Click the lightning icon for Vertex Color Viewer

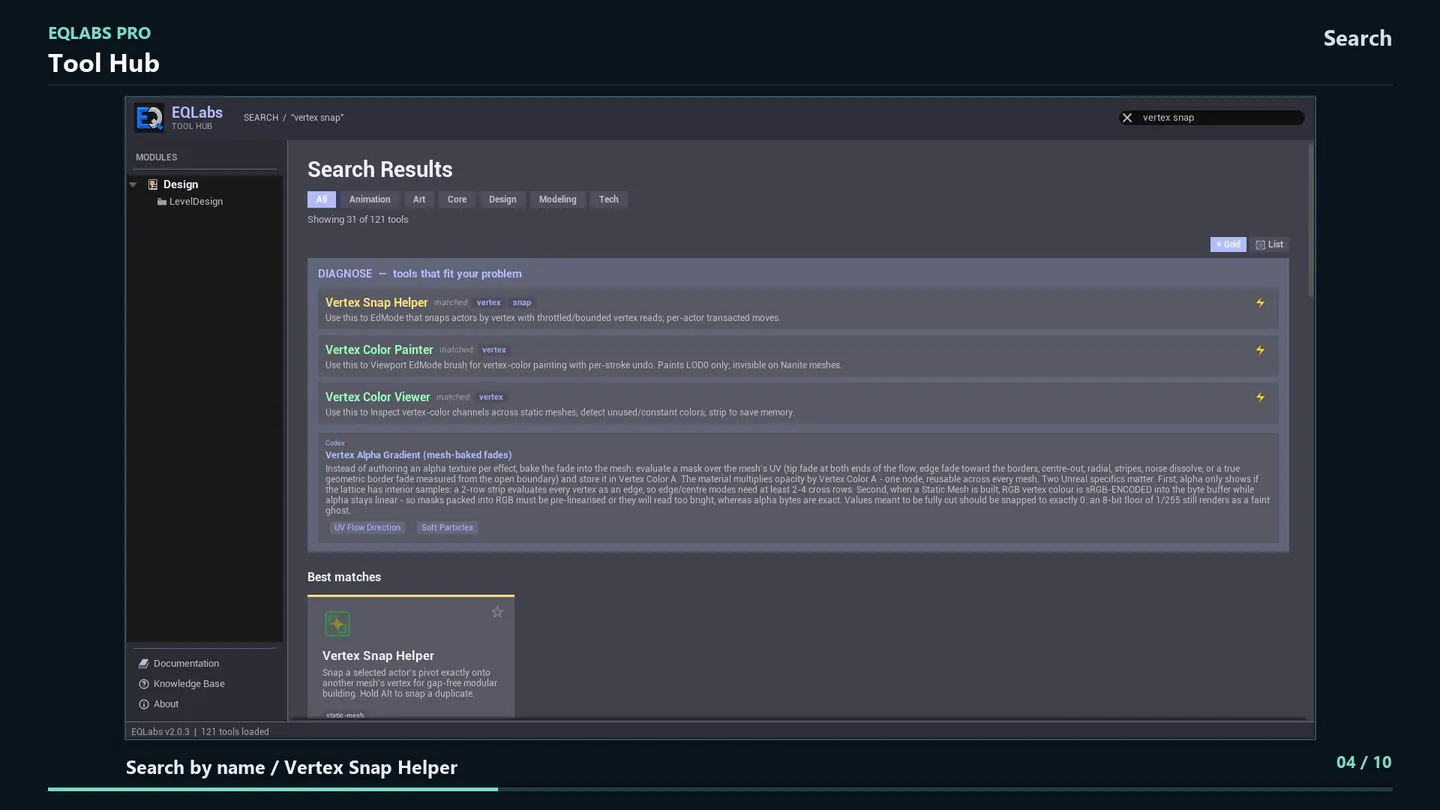(1260, 397)
